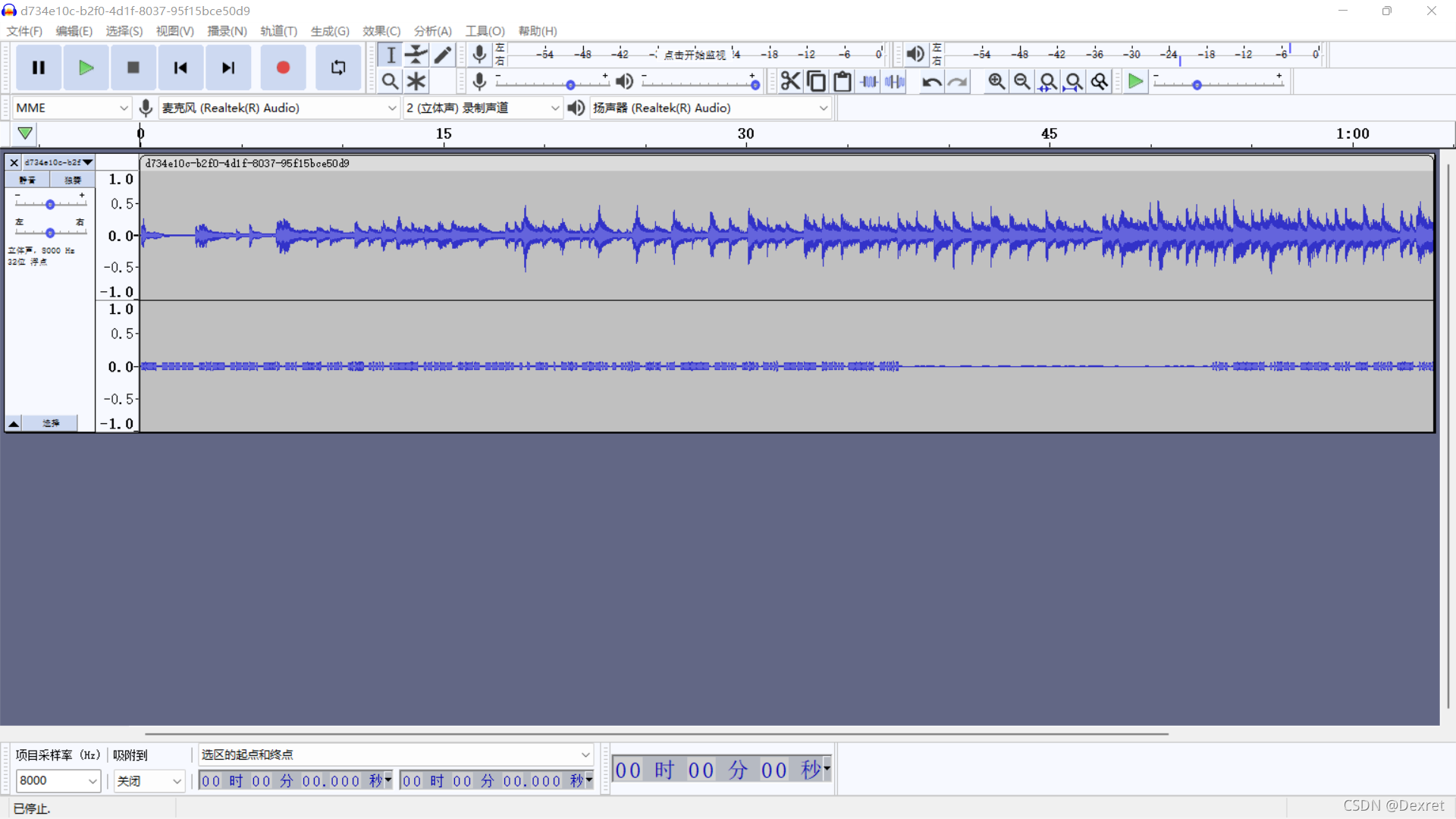Viewport: 1456px width, 819px height.
Task: Select the Envelope tool
Action: pos(416,55)
